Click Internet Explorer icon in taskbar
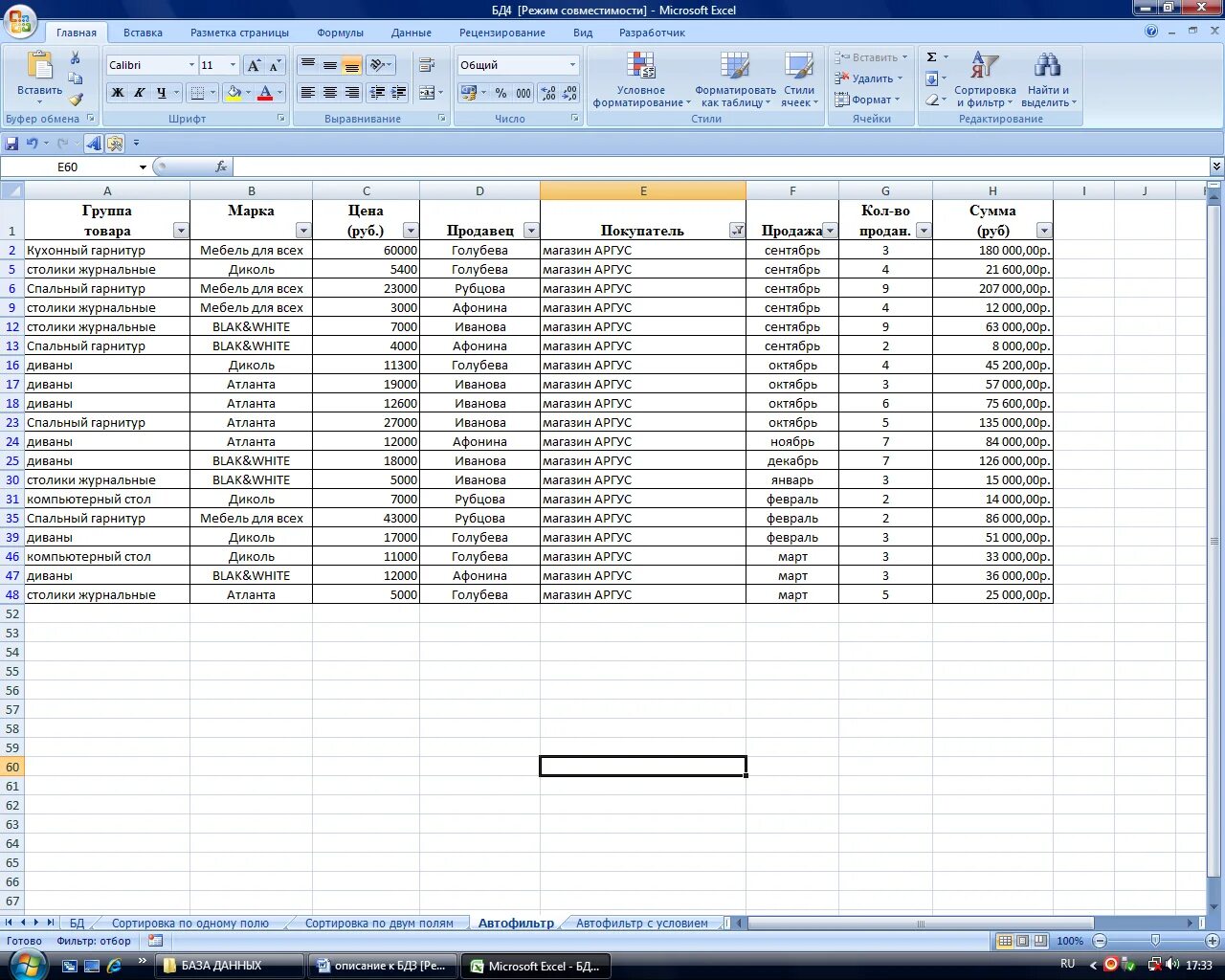Screen dimensions: 1225x980 click(114, 966)
